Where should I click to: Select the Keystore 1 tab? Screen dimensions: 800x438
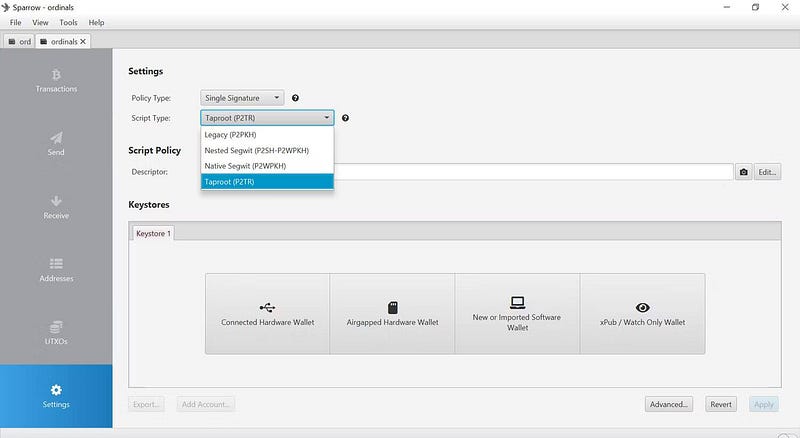(x=154, y=233)
